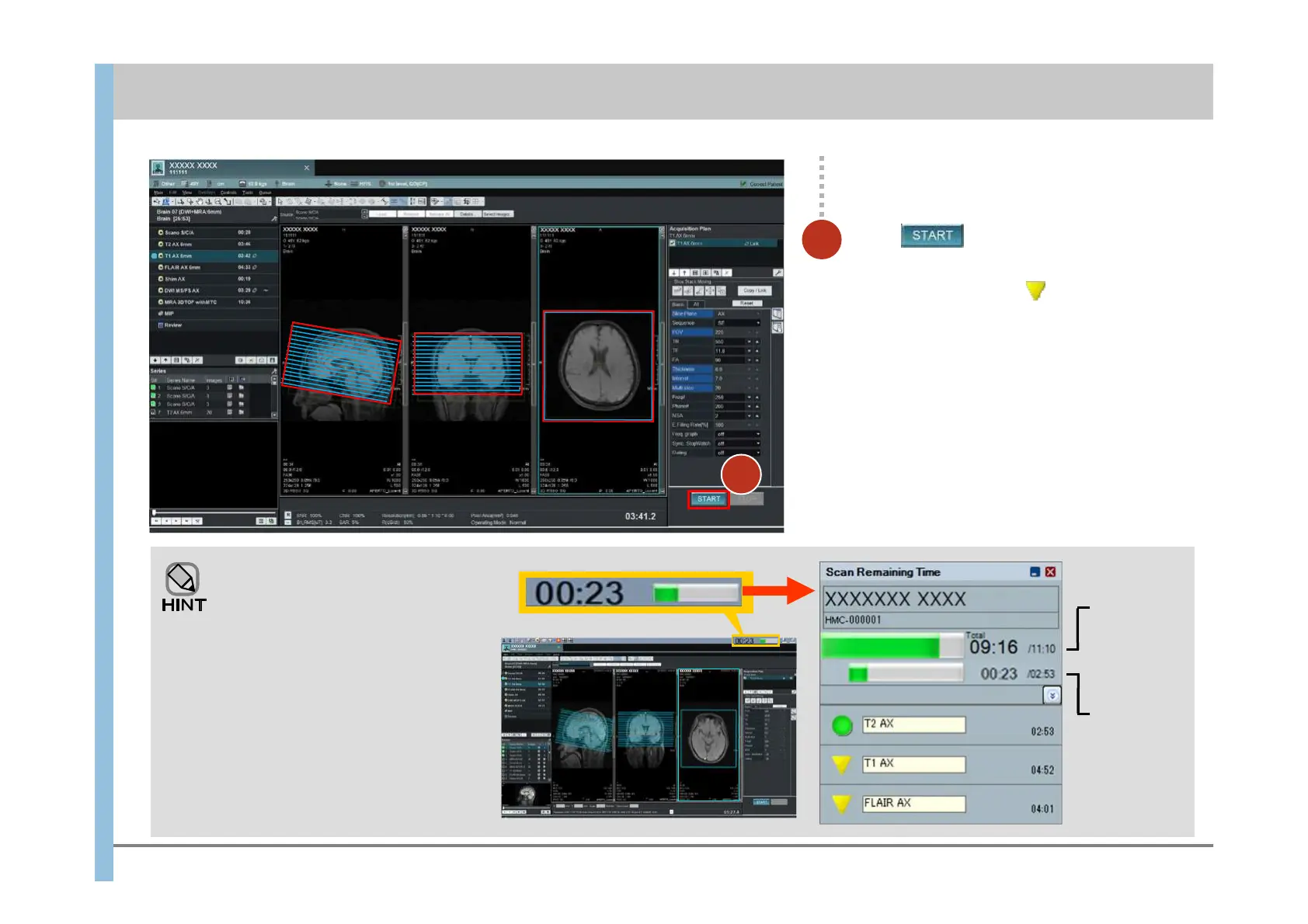
Task: Click the axial brain image viewport
Action: coord(598,360)
